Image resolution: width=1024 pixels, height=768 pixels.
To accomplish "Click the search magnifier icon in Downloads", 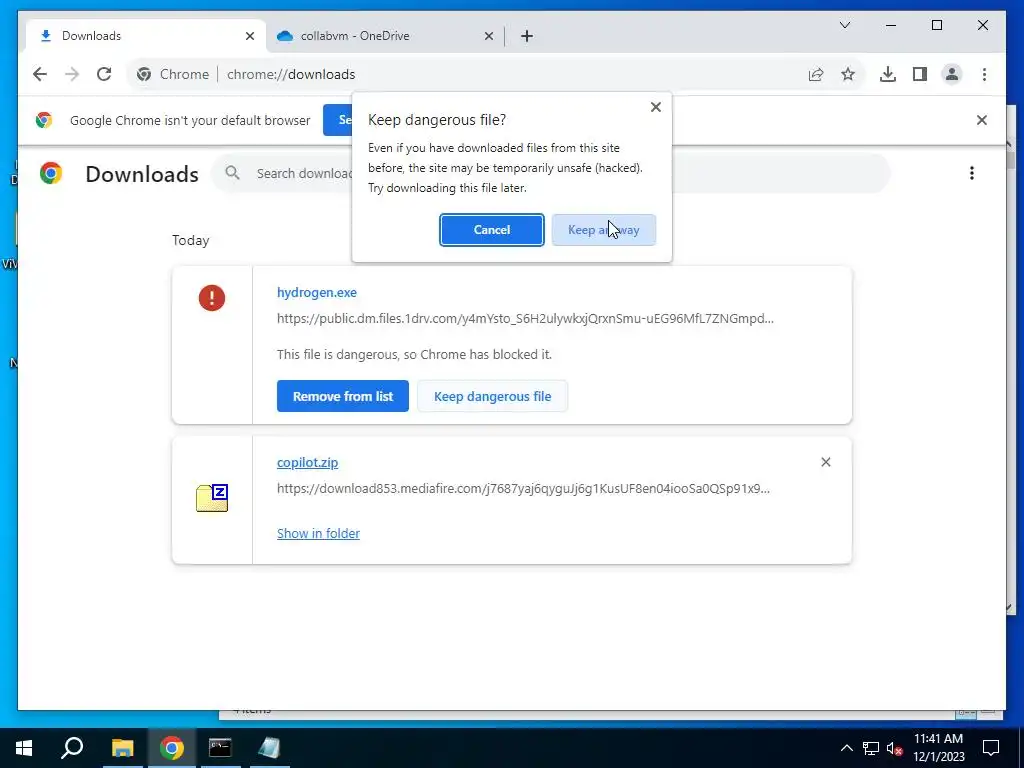I will 232,173.
